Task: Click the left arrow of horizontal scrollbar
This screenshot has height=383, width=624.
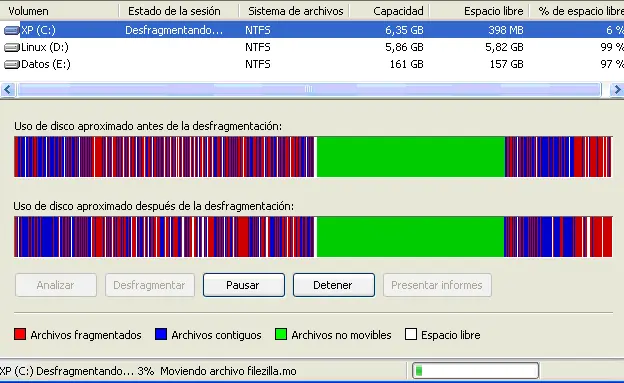Action: pyautogui.click(x=8, y=90)
